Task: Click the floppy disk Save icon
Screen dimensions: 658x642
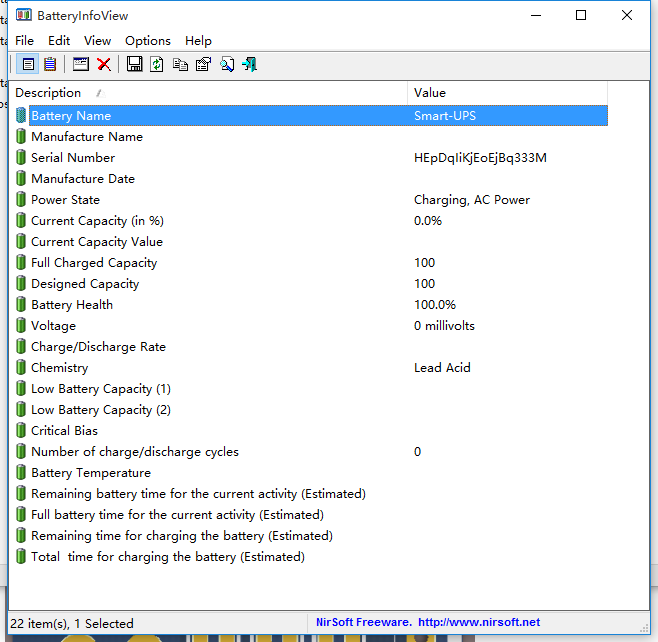Action: [134, 64]
